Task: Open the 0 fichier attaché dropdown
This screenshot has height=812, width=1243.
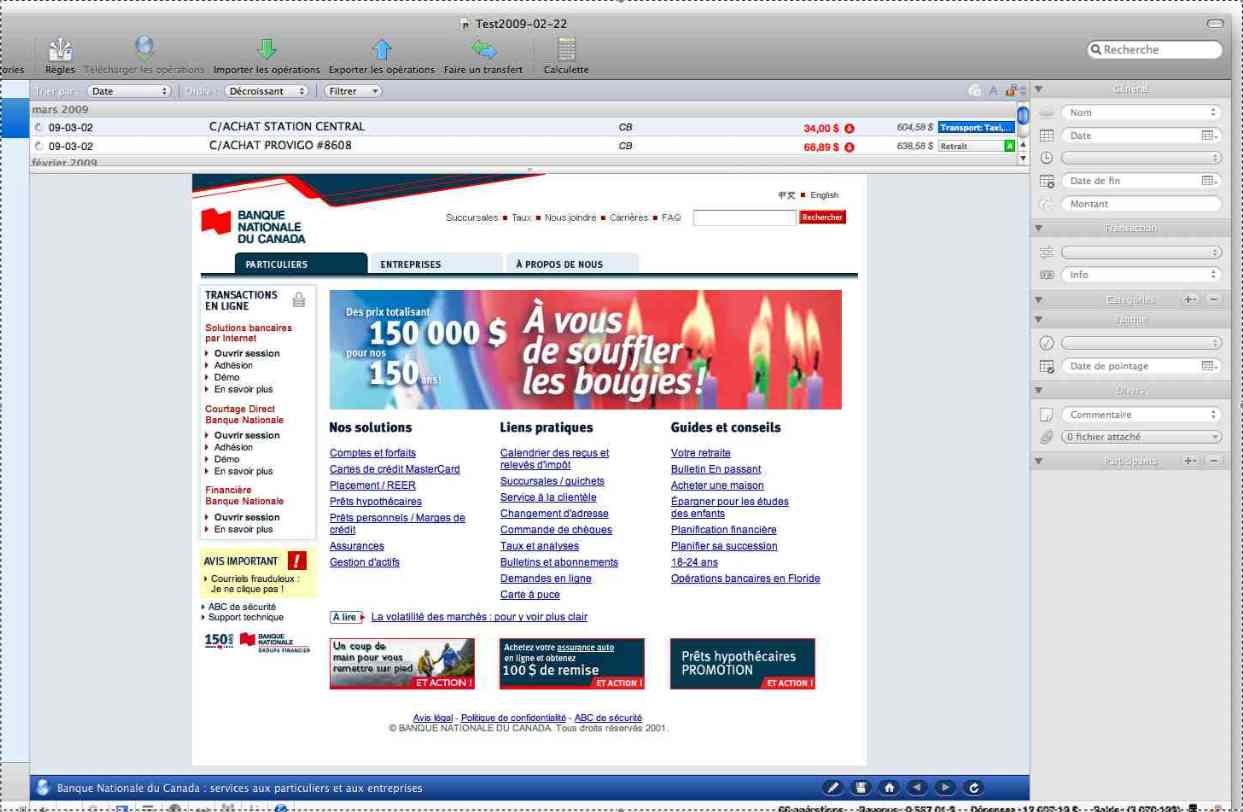Action: click(1141, 437)
